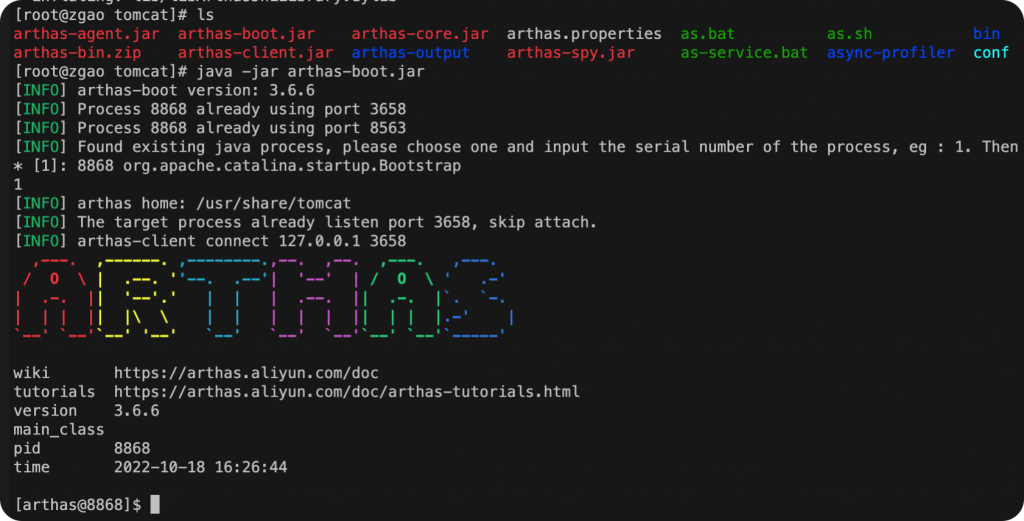Click the colorful ARTHAS ASCII logo
Screen dimensions: 1024x521
(x=267, y=294)
